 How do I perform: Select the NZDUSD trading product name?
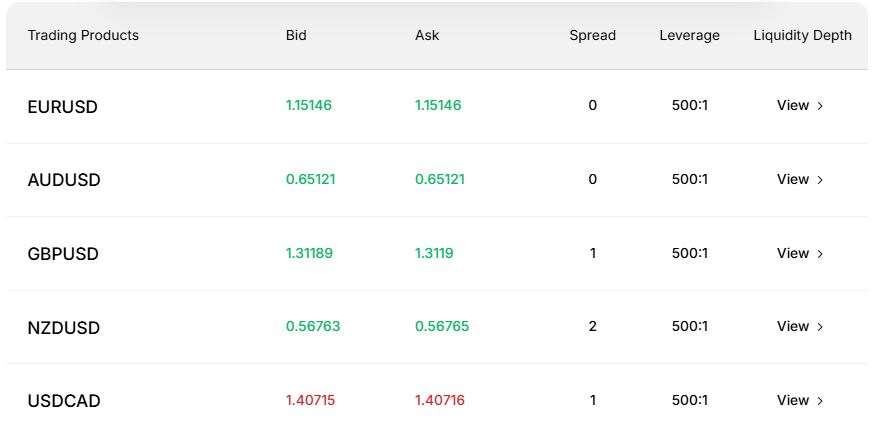pyautogui.click(x=64, y=327)
